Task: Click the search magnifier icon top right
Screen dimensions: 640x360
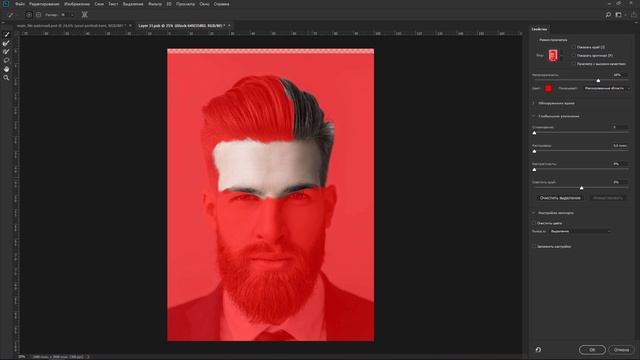Action: 608,15
